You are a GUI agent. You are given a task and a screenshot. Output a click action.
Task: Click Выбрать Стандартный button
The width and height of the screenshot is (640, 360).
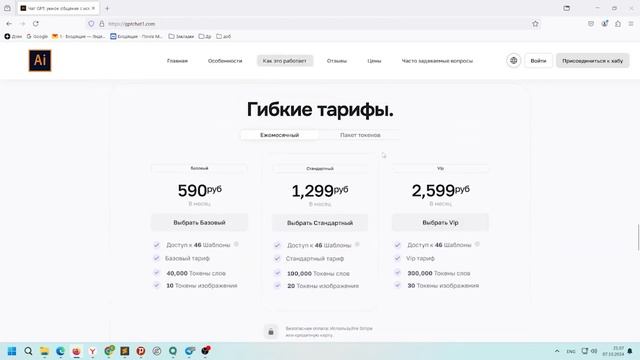tap(320, 223)
